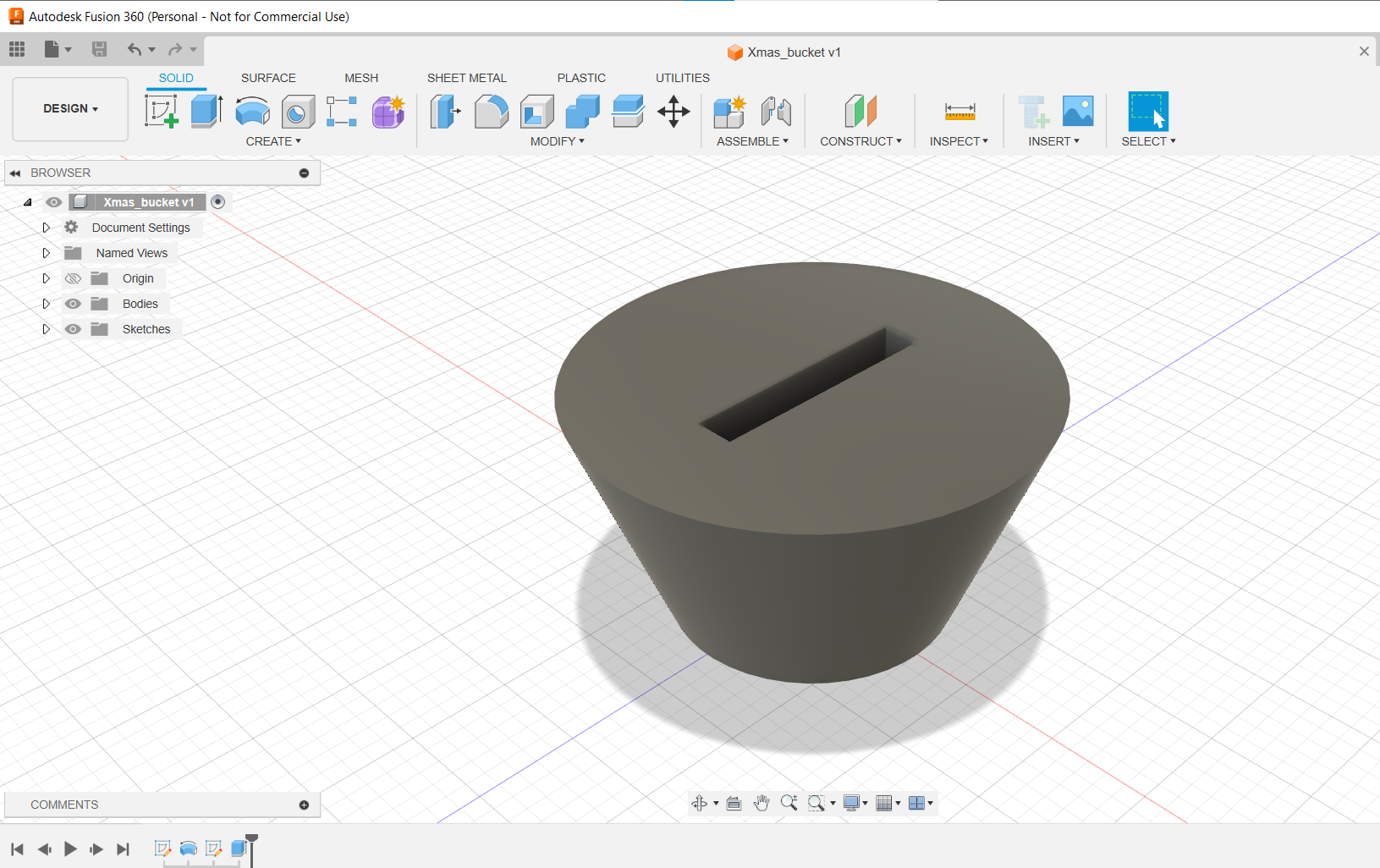Select the Shell tool icon
This screenshot has width=1380, height=868.
pyautogui.click(x=536, y=111)
